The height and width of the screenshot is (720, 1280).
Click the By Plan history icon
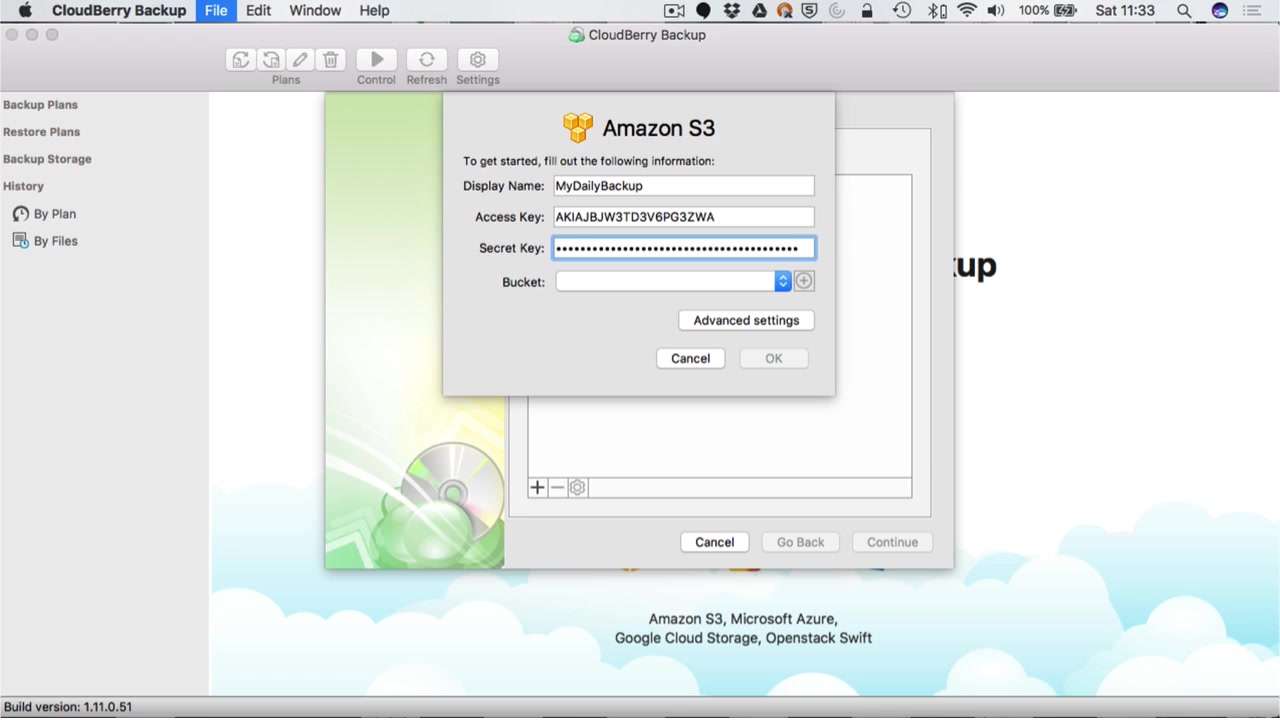click(x=20, y=214)
